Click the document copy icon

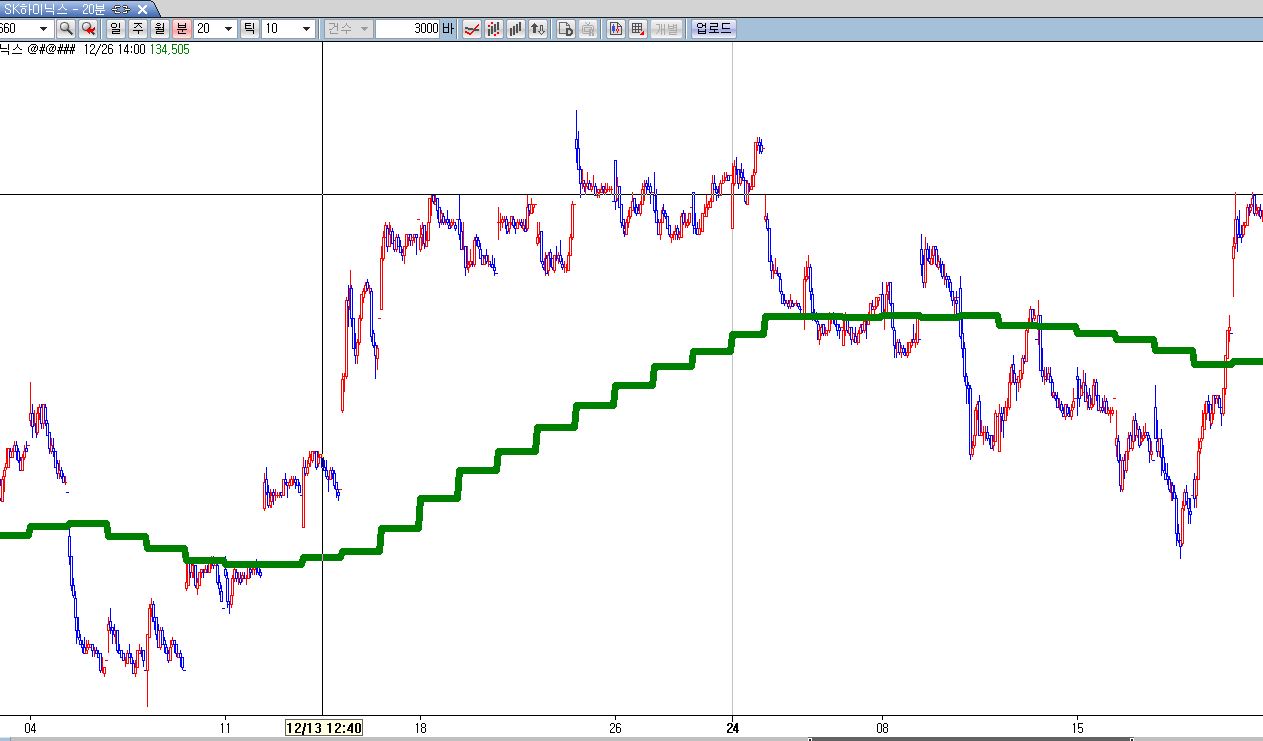click(565, 29)
